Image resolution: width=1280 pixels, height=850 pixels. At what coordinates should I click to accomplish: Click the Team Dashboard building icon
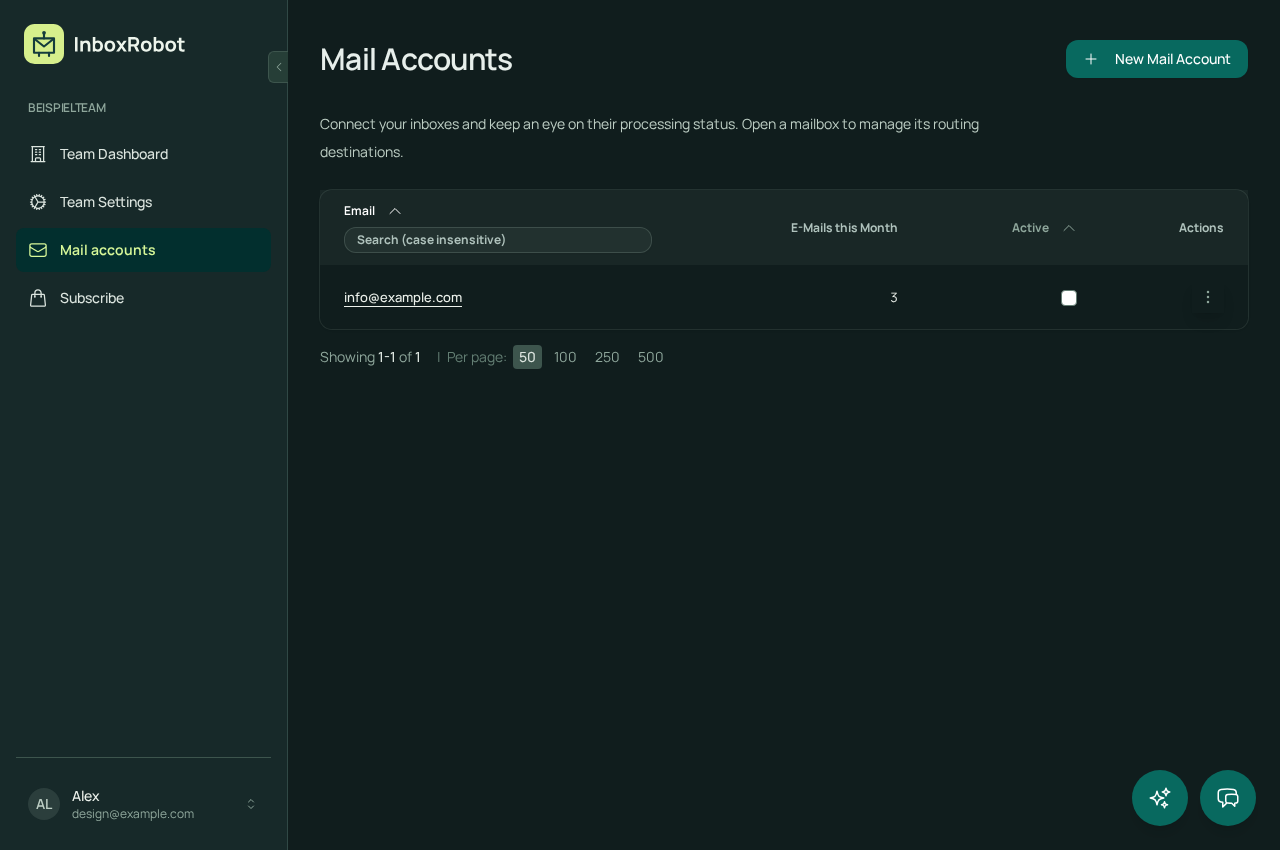[38, 154]
